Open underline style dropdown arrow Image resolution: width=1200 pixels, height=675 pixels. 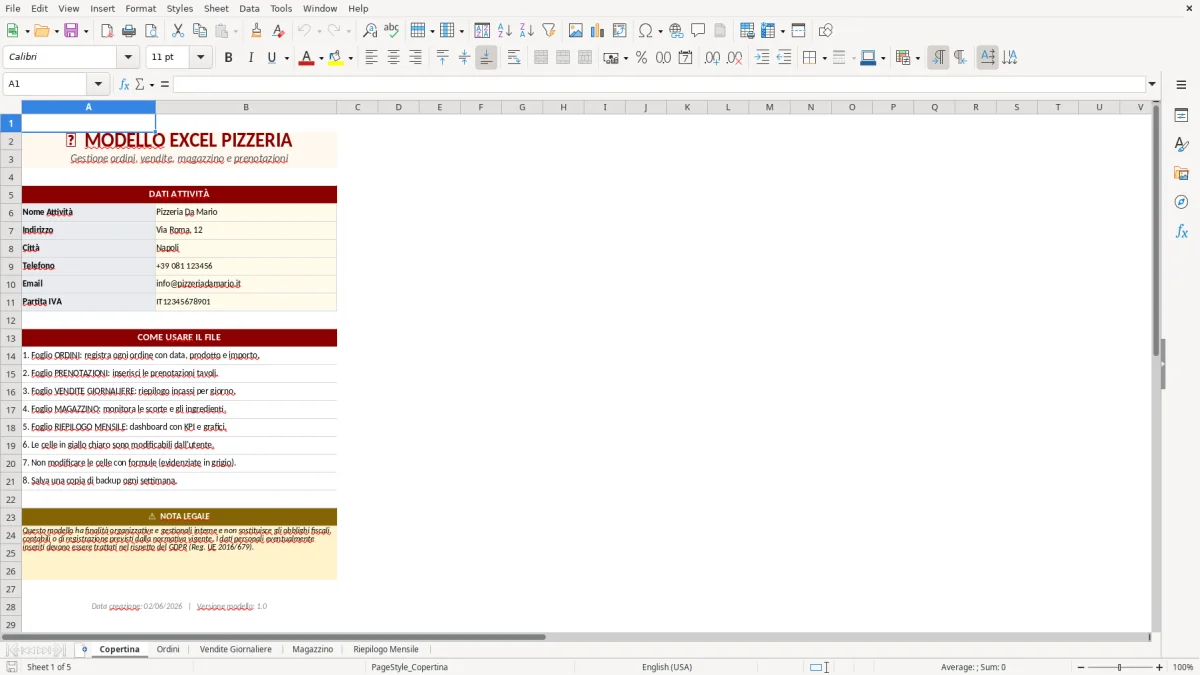click(x=287, y=58)
